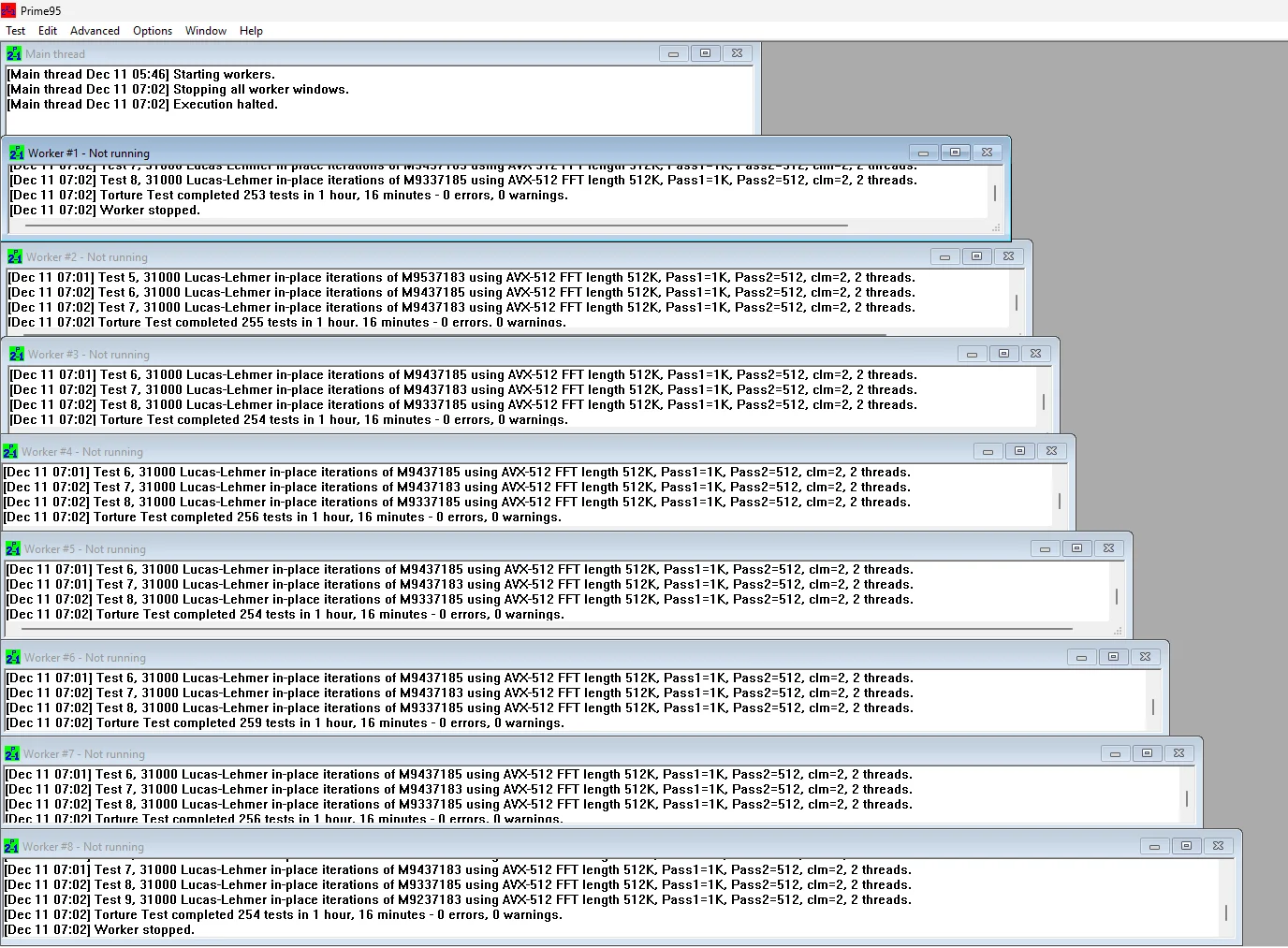Open the Window menu
The image size is (1288, 948).
pyautogui.click(x=206, y=31)
